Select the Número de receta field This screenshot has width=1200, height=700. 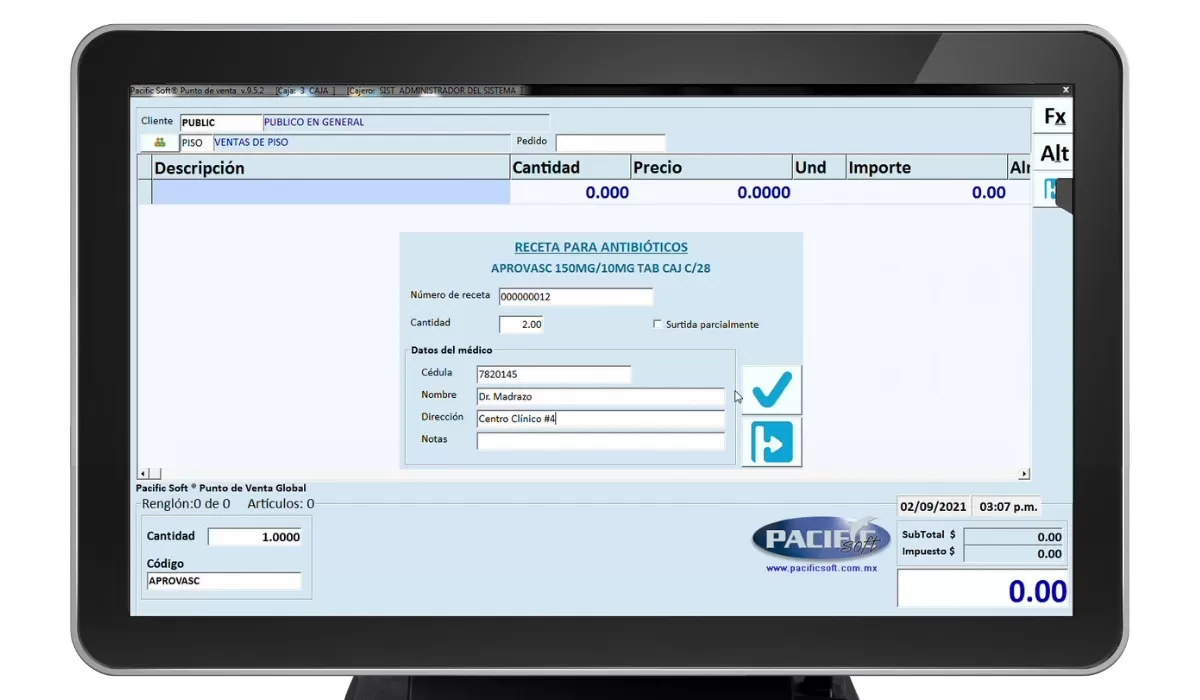tap(577, 296)
